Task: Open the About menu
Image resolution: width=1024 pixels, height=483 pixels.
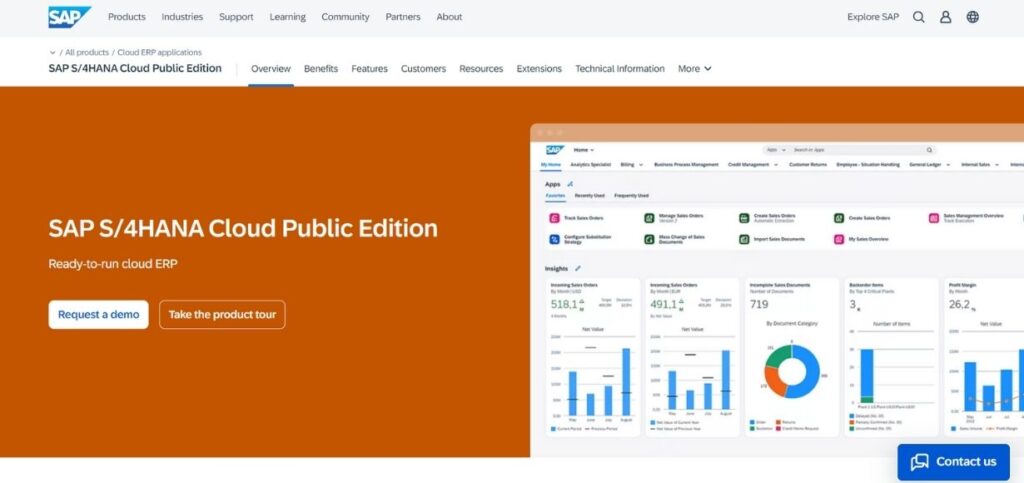Action: click(449, 17)
